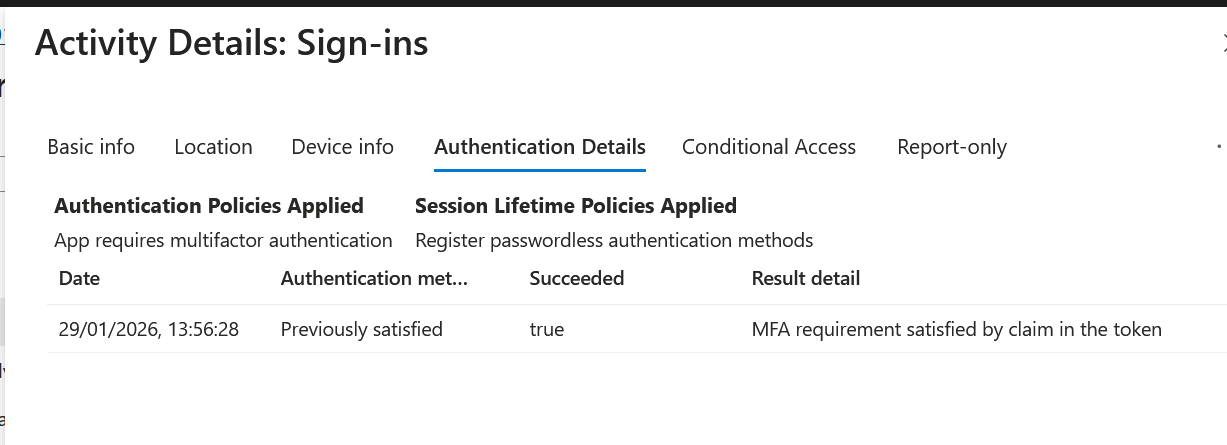
Task: Click the Activity Details: Sign-ins title
Action: tap(232, 43)
